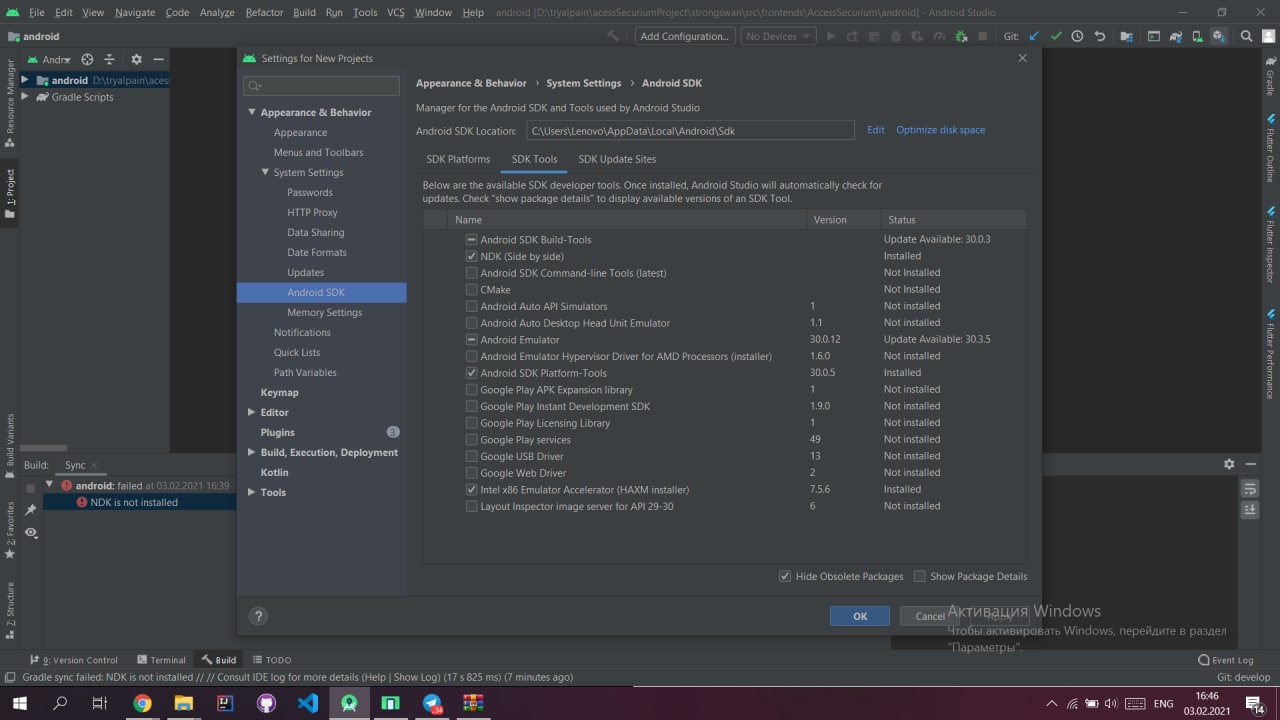Expand Build, Execution, Deployment section
Screen dimensions: 1280x720
point(252,452)
